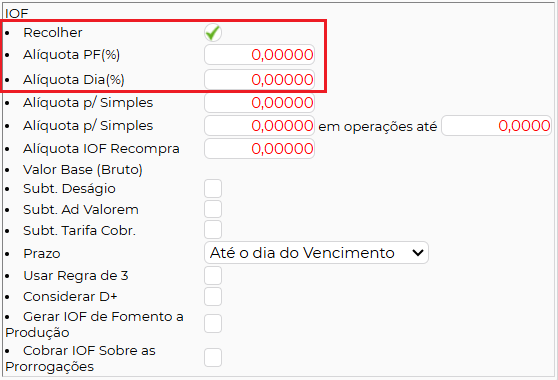Check Gerar IOF de Fomento a Produção
The height and width of the screenshot is (380, 558).
click(x=213, y=323)
